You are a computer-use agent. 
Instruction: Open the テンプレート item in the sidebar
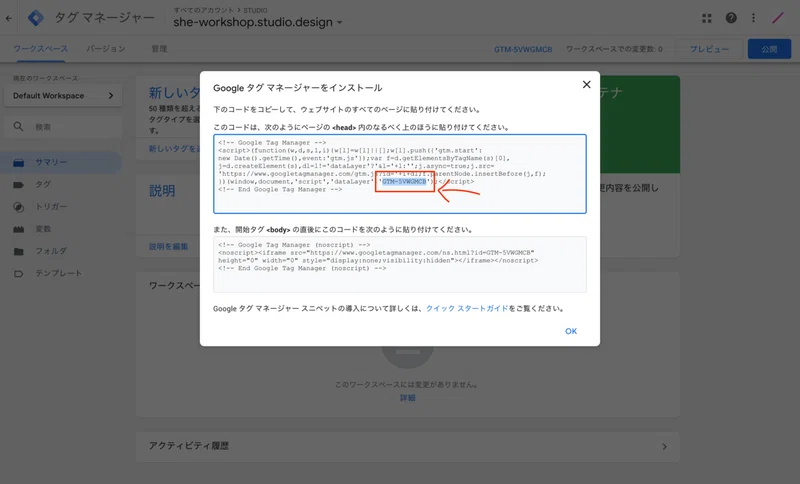click(61, 273)
